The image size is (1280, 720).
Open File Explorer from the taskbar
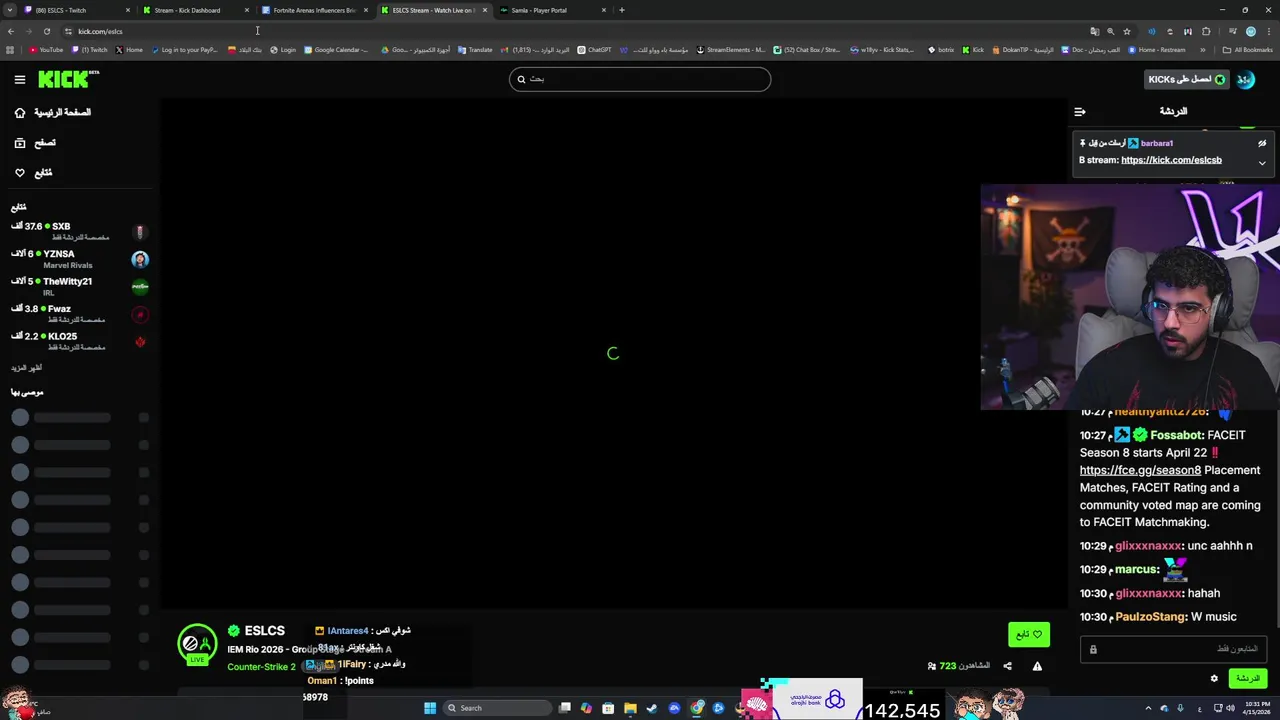(630, 708)
